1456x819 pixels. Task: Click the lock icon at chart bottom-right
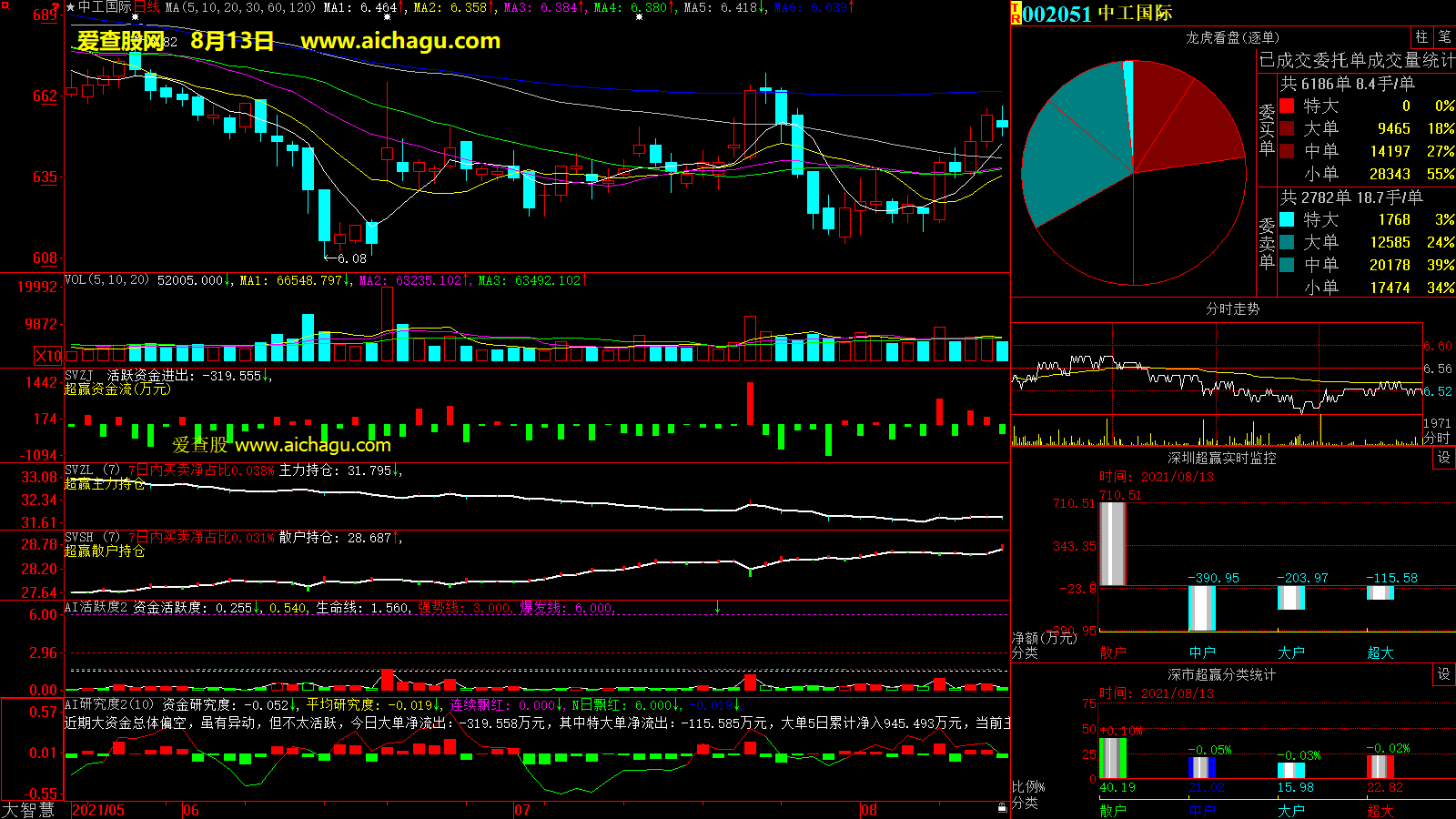click(1002, 808)
